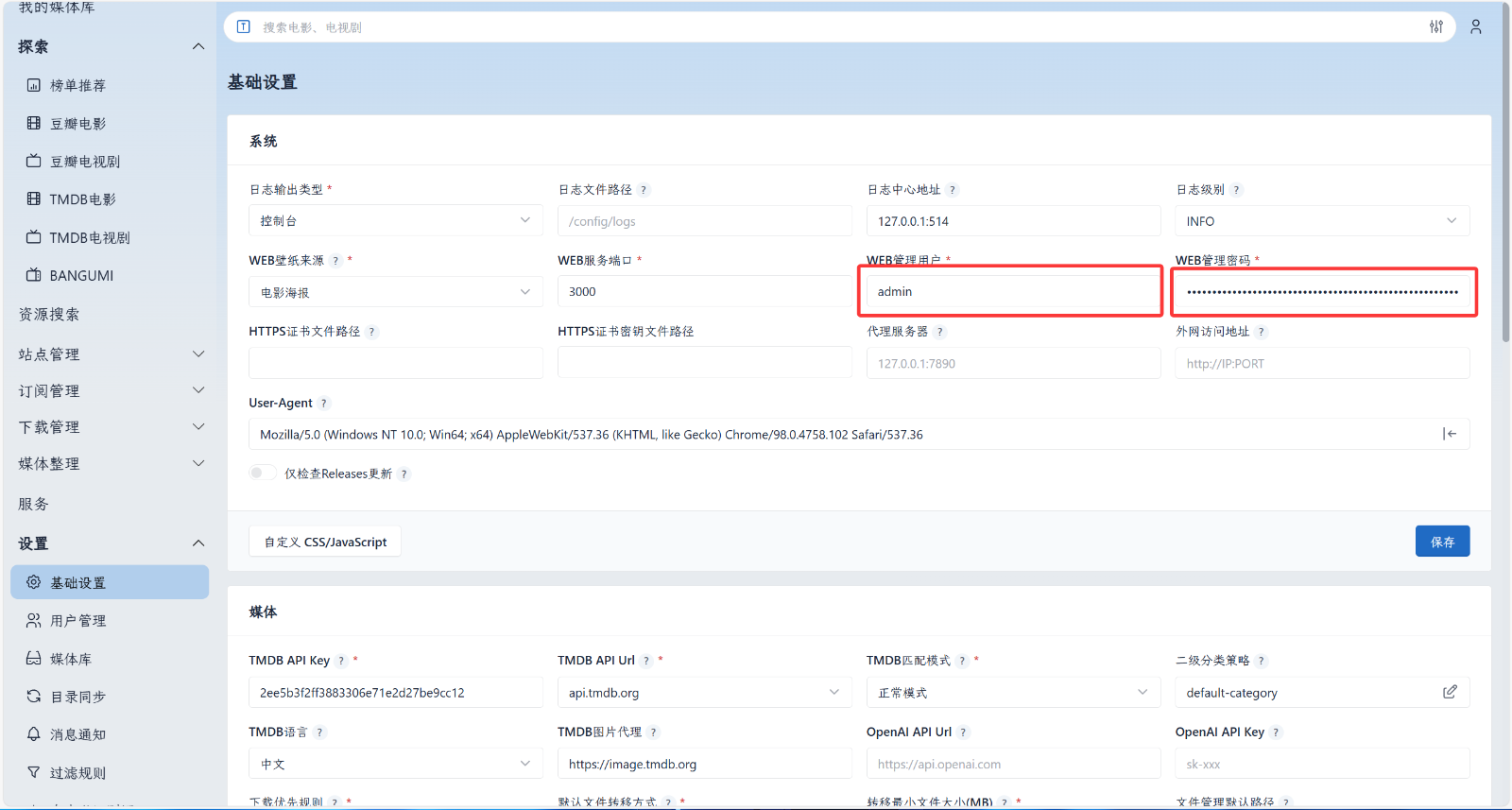Screen dimensions: 1512x810
Task: Click the help icon next to TMDB API Key
Action: coord(341,661)
